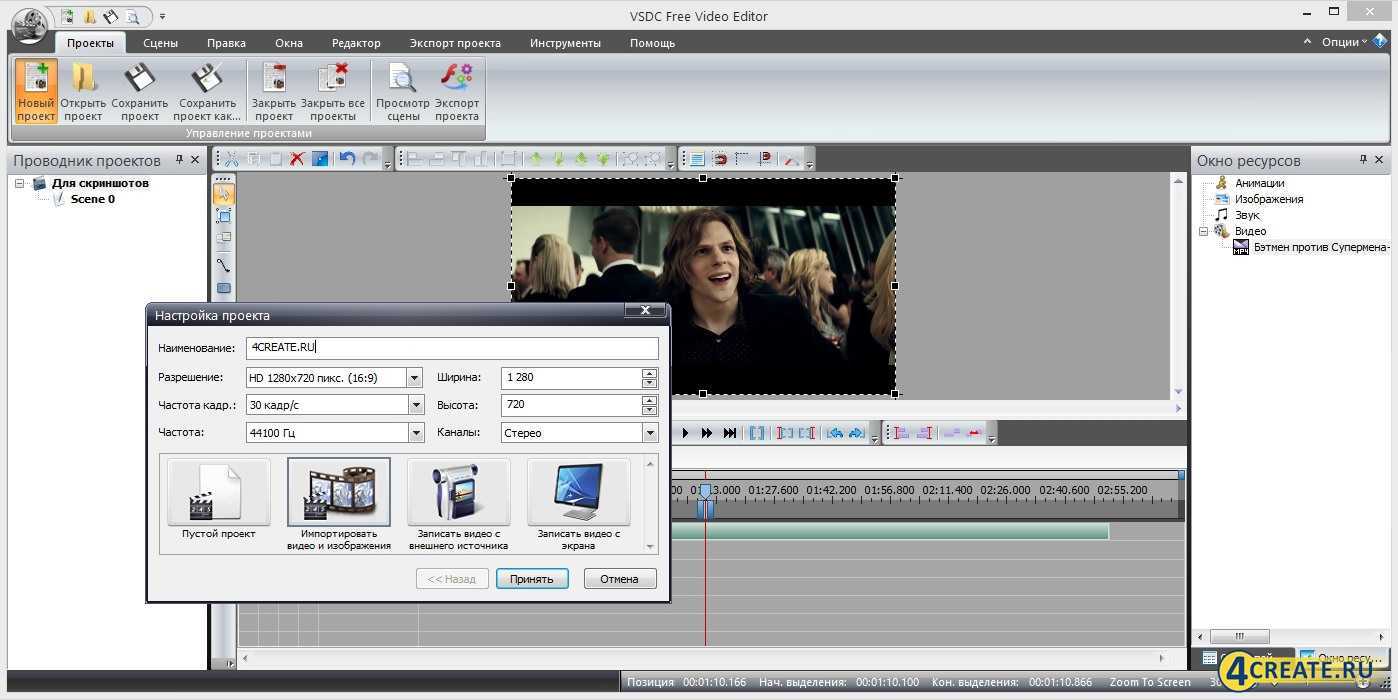Open the Инструменты ribbon tab
1398x700 pixels.
566,43
